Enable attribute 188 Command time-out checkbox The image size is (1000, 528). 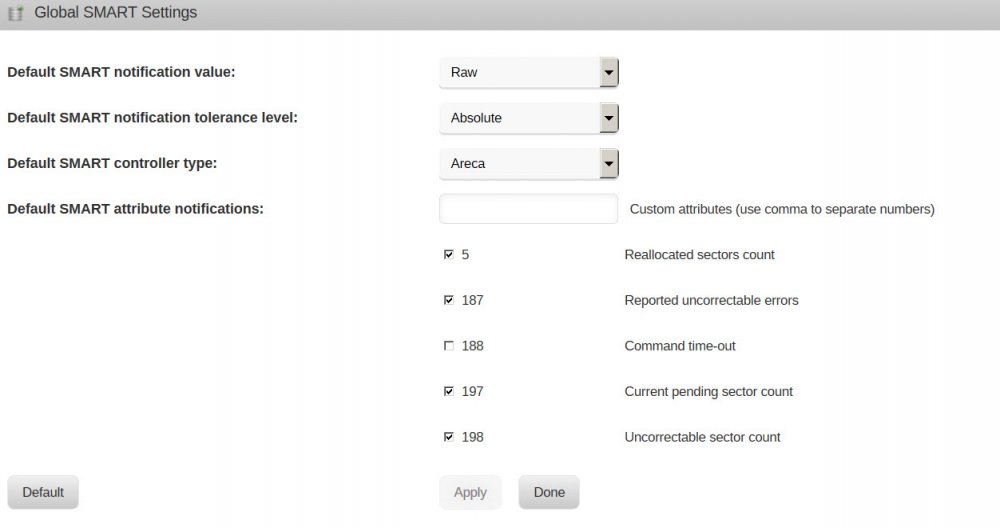[449, 346]
